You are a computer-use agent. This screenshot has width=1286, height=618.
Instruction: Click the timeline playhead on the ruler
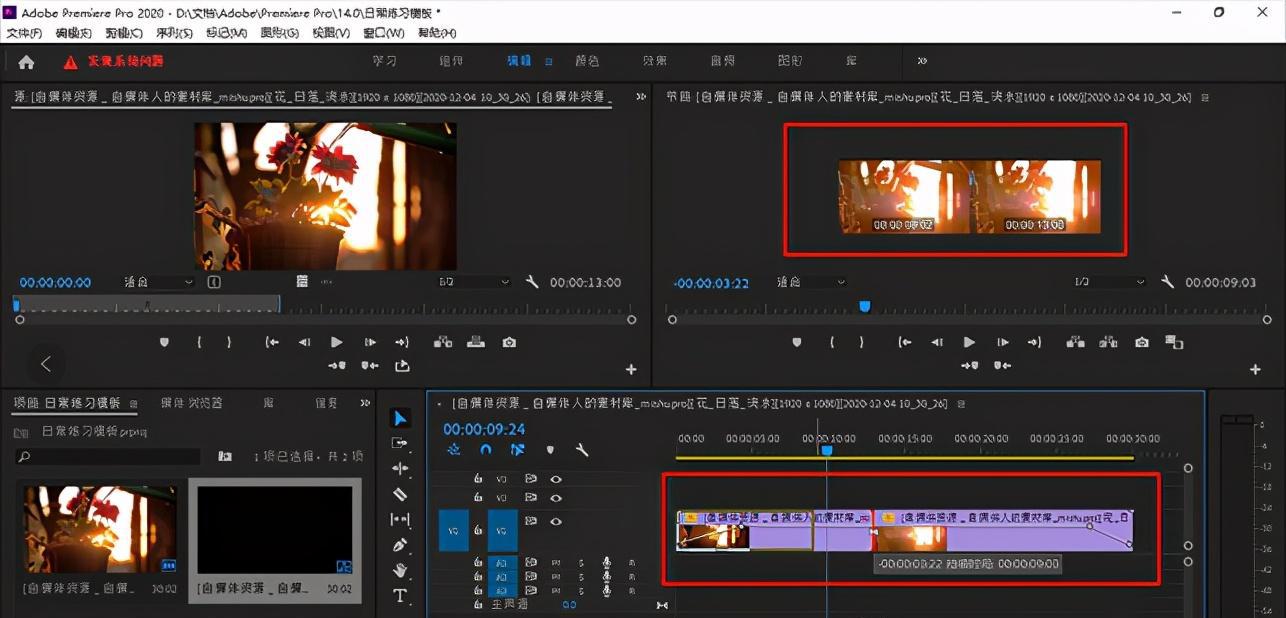827,450
